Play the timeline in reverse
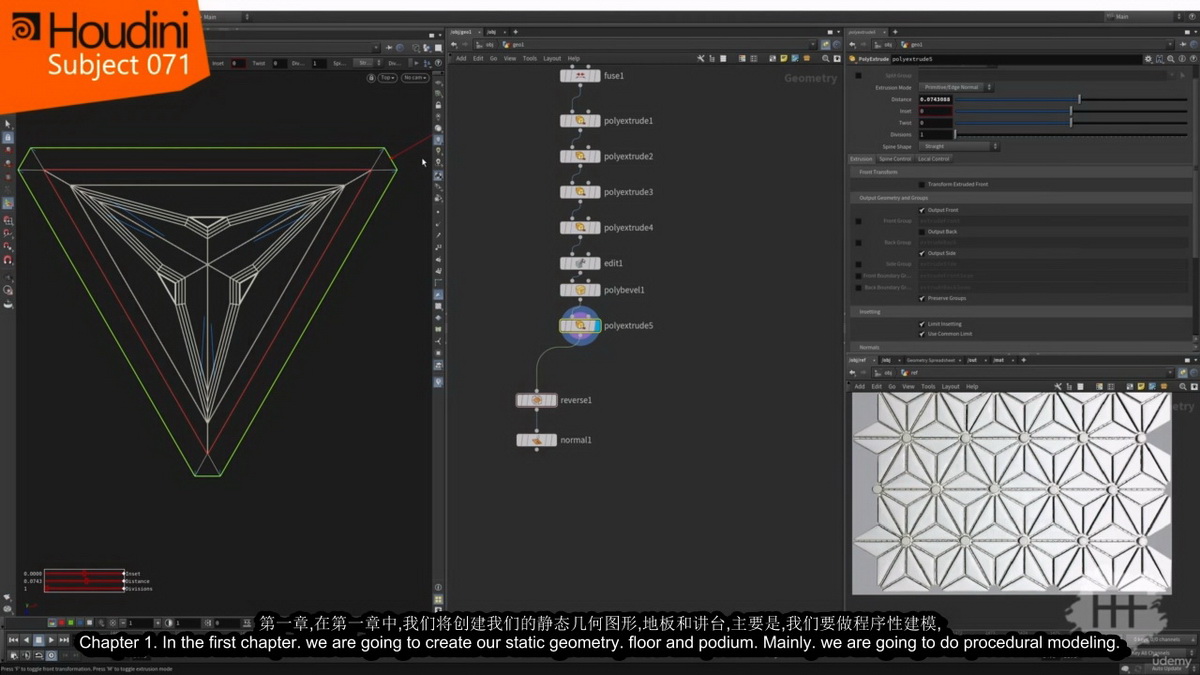Viewport: 1200px width, 675px height. click(26, 639)
